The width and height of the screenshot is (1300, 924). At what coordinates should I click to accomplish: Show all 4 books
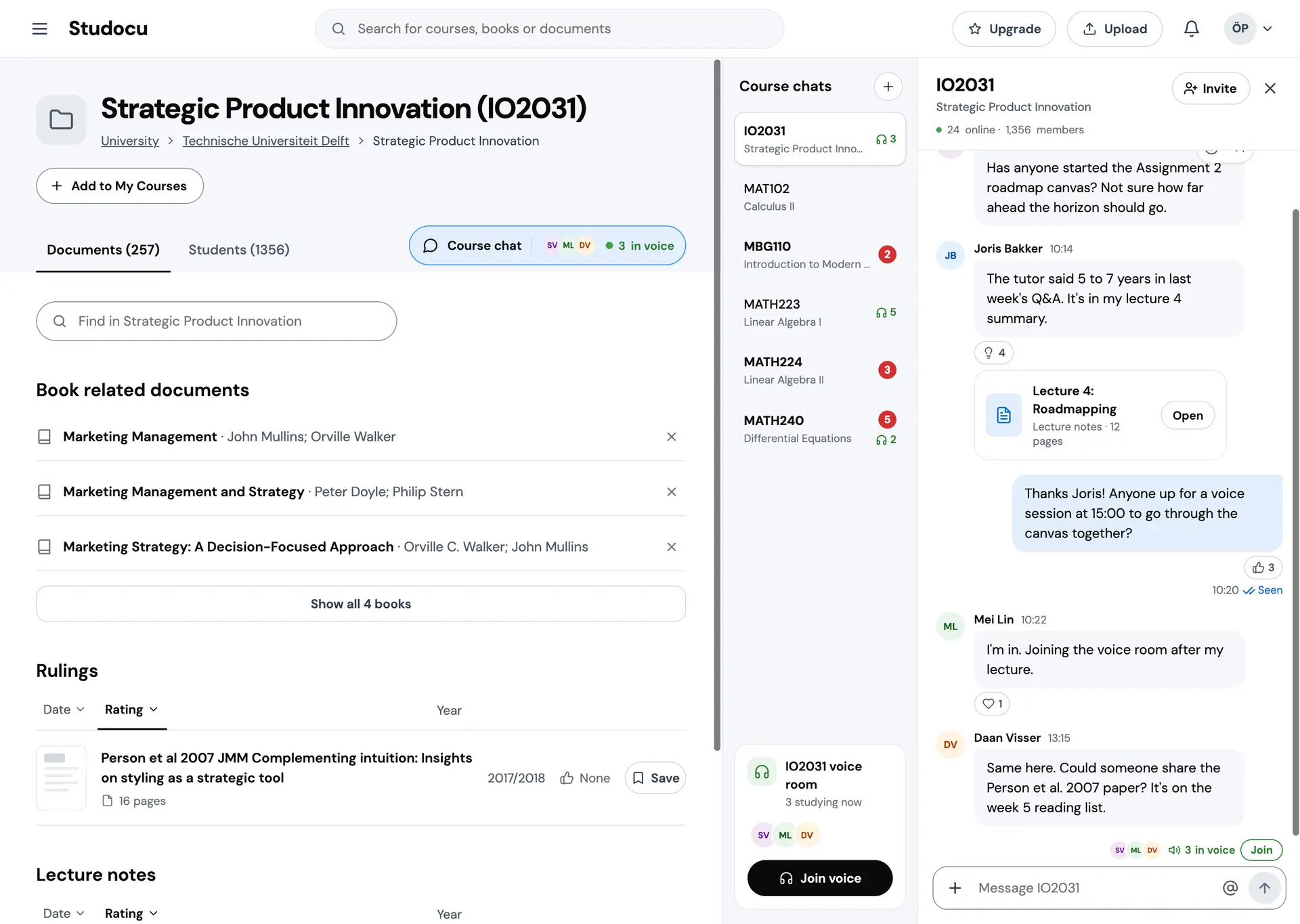[361, 604]
